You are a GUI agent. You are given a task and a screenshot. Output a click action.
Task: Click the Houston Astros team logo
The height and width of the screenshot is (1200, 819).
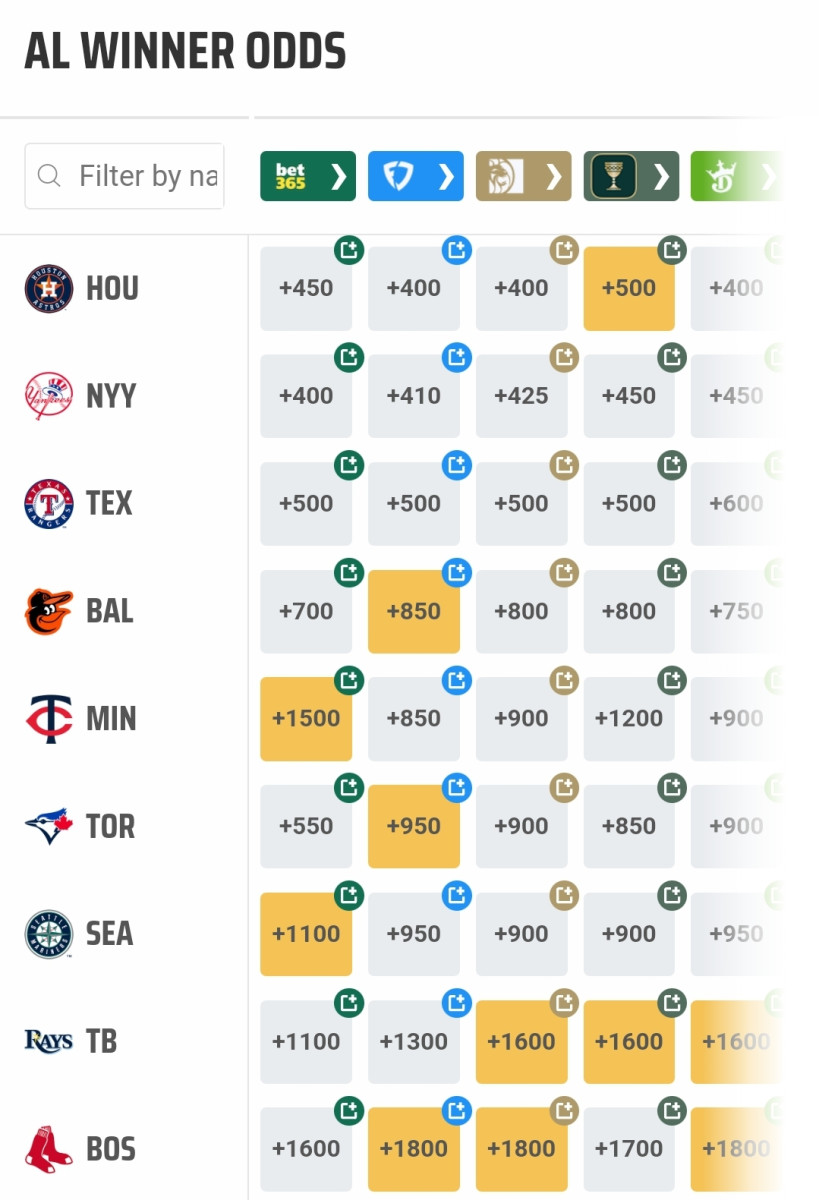(48, 289)
